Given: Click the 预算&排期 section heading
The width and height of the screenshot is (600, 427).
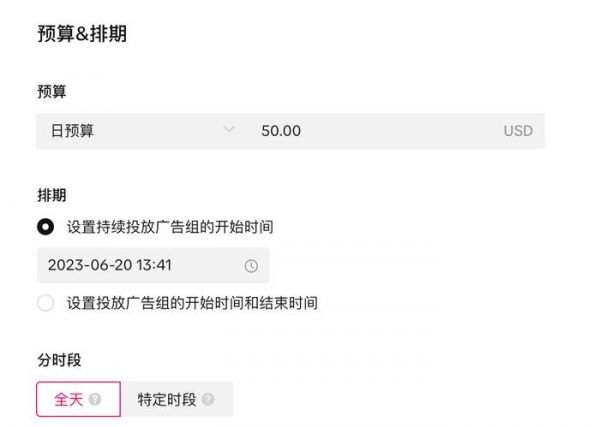Looking at the screenshot, I should coord(82,34).
